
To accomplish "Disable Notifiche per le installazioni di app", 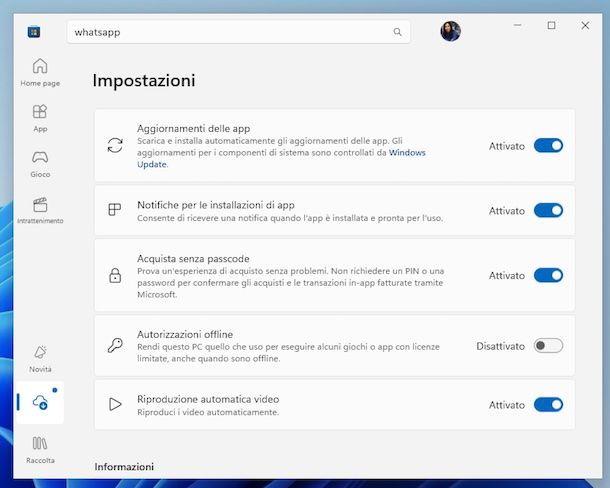I will click(548, 211).
